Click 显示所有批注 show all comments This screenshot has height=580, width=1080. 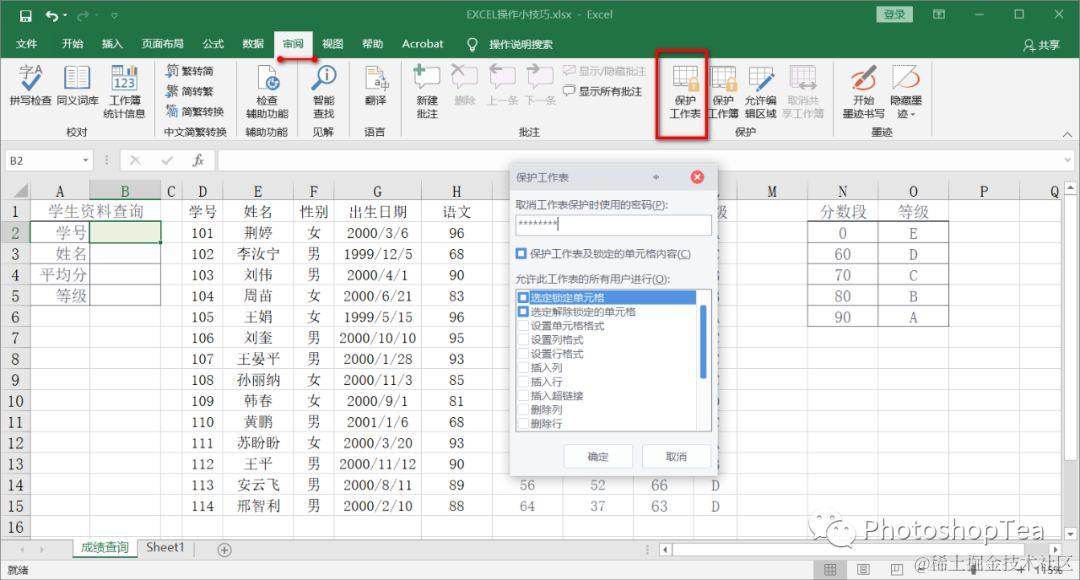[x=603, y=91]
